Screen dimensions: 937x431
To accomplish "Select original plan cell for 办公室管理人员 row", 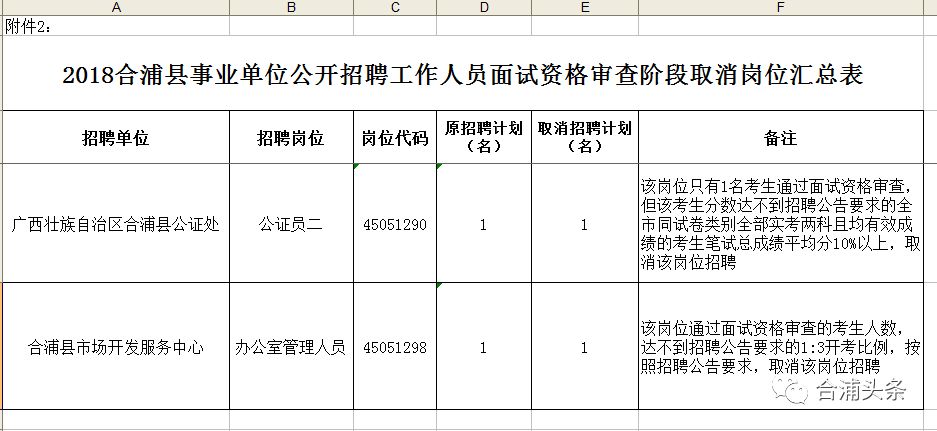I will click(x=484, y=346).
